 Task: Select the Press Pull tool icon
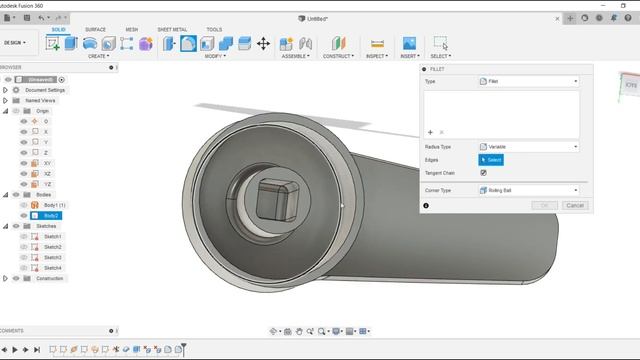(x=169, y=44)
